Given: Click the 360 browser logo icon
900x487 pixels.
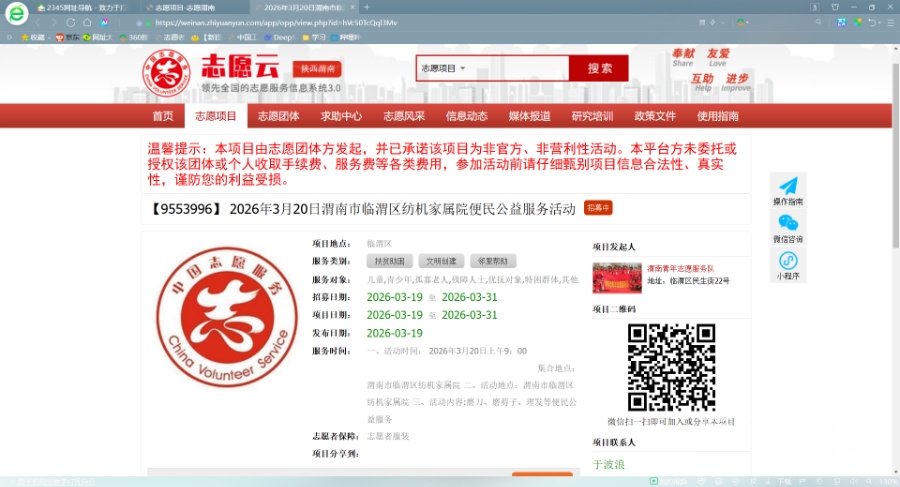Looking at the screenshot, I should [x=17, y=15].
